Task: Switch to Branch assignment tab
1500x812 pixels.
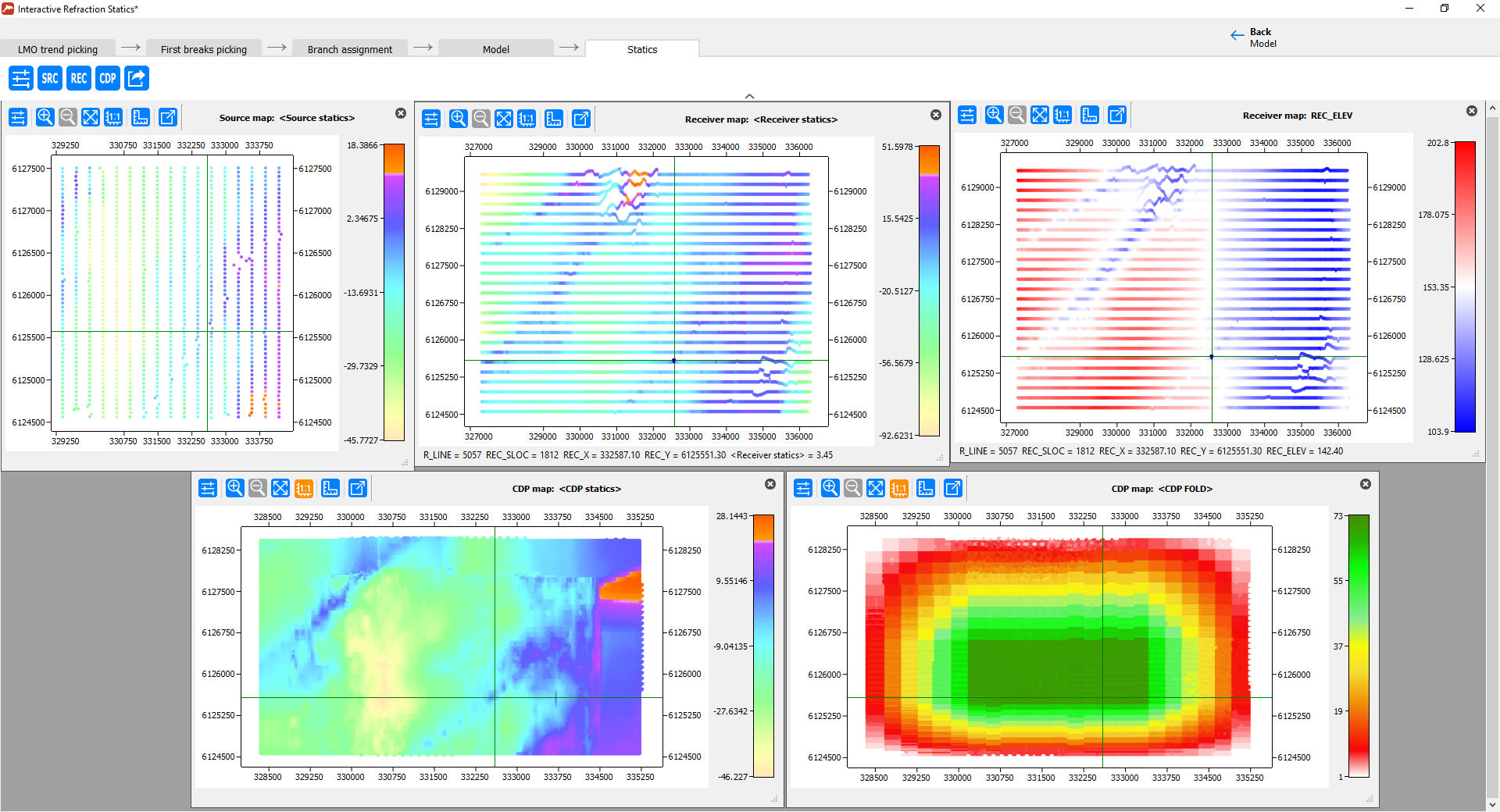Action: [350, 49]
